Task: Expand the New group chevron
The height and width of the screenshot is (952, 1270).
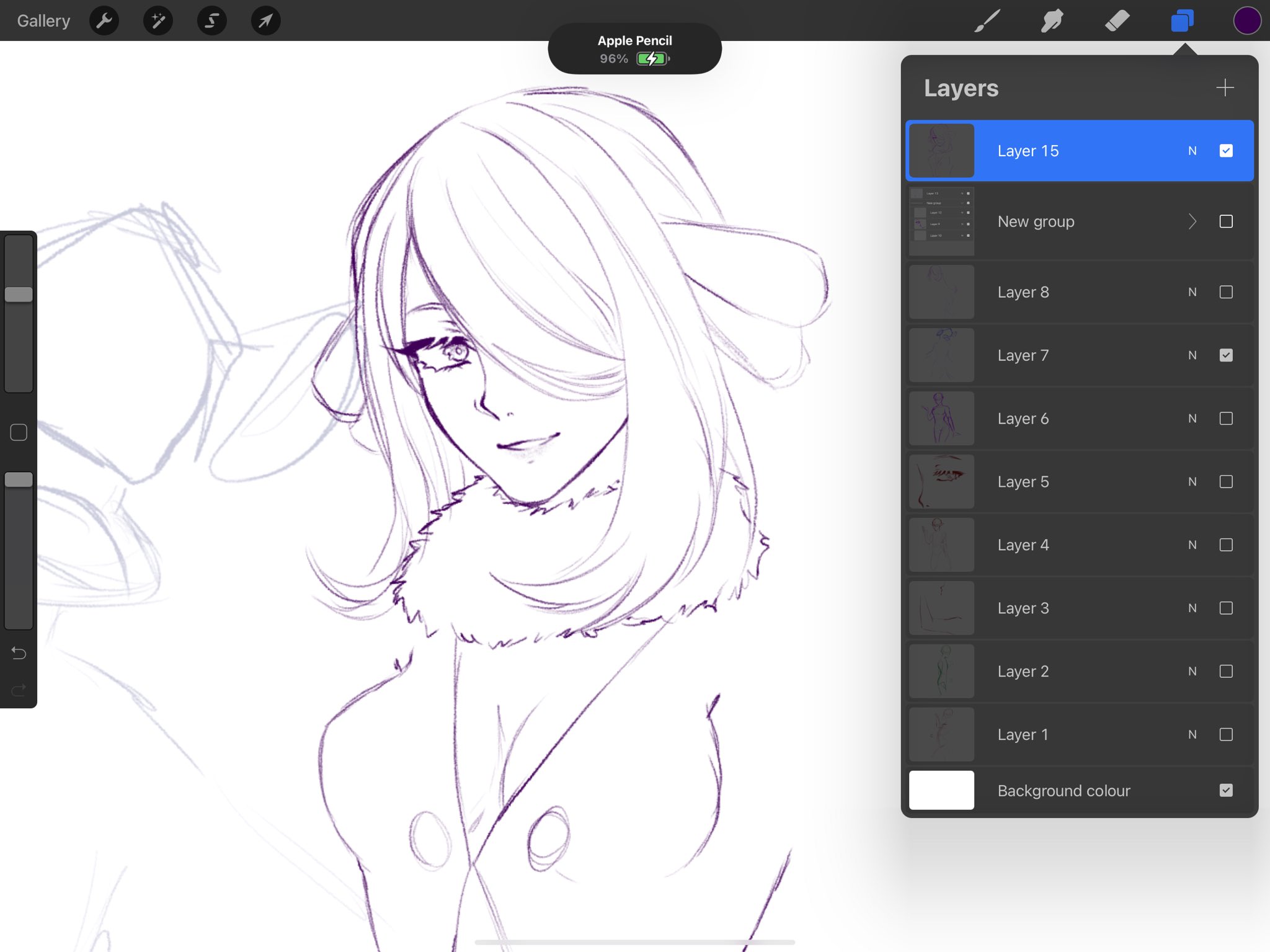Action: pyautogui.click(x=1192, y=221)
